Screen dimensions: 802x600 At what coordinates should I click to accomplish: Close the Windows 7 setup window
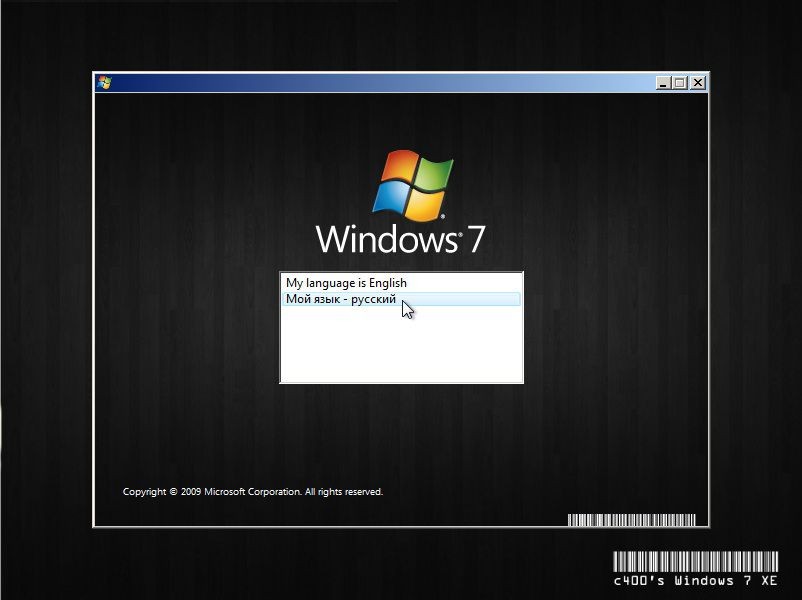point(698,83)
